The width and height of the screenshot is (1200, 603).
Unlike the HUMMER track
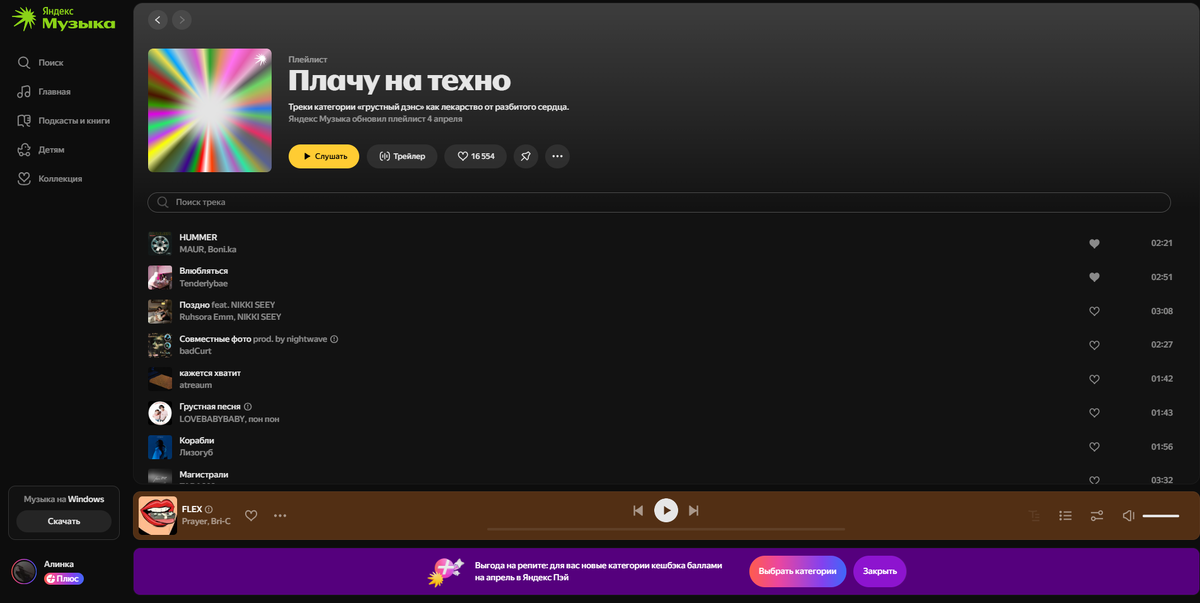click(1094, 243)
